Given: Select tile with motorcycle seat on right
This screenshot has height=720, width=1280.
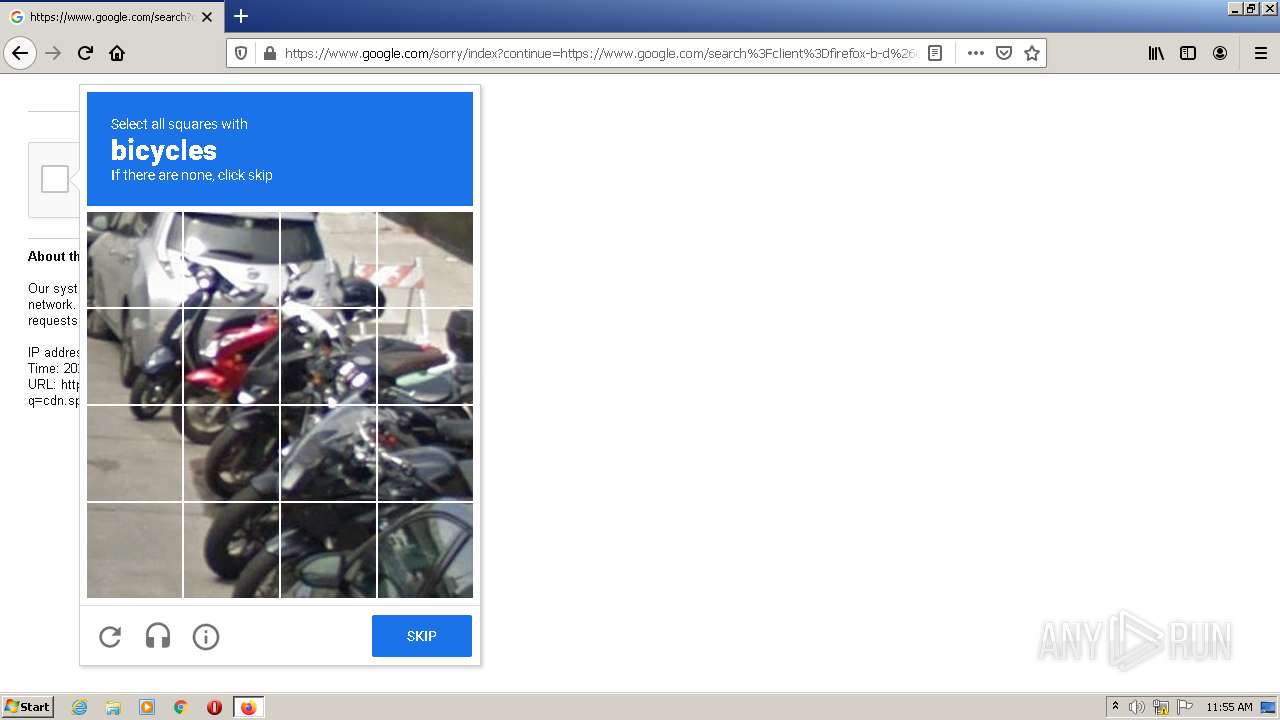Looking at the screenshot, I should coord(425,356).
